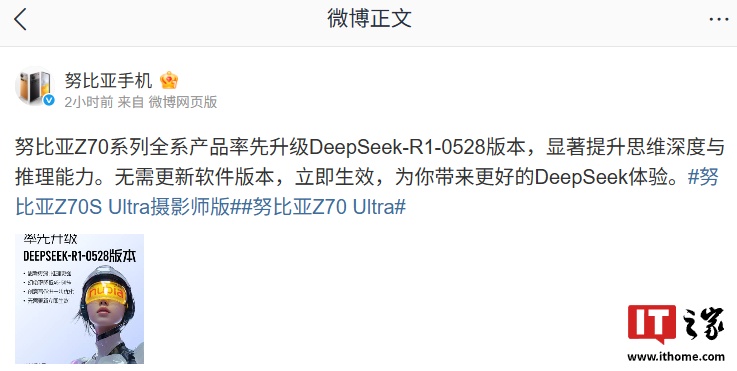Click the DEEPSEEK-R1-0528版本 headline in the poster
737x371 pixels.
coord(79,256)
